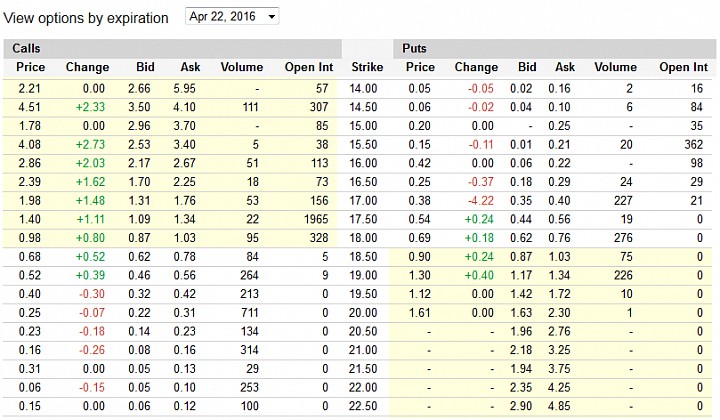
Task: Click the Calls section header
Action: point(172,48)
